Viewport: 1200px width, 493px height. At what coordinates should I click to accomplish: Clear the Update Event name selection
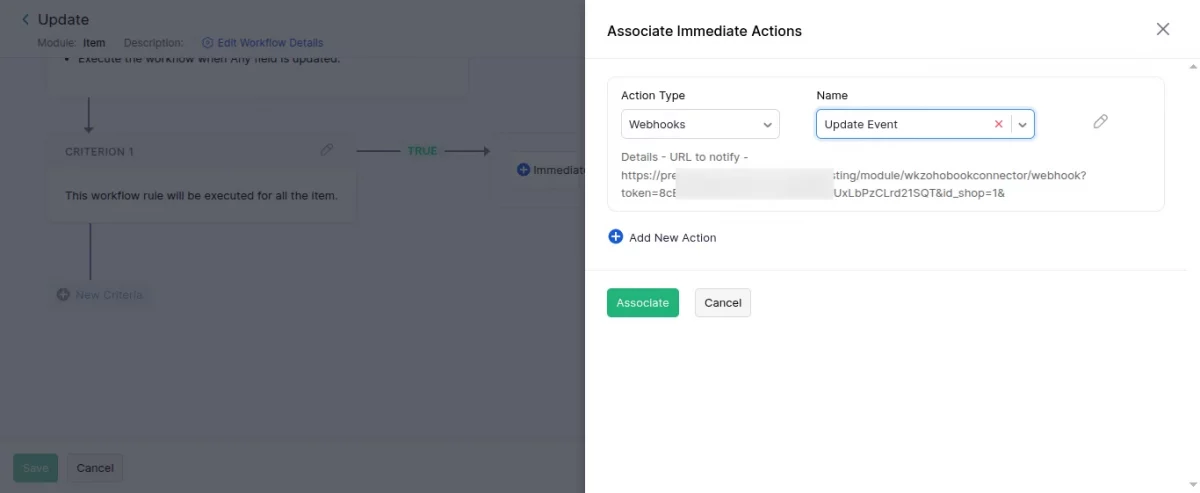click(x=998, y=124)
